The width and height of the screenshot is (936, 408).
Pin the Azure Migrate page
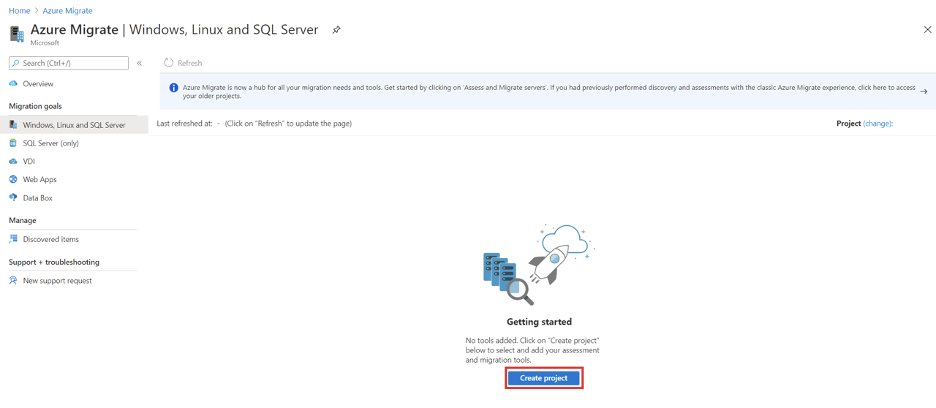[336, 30]
